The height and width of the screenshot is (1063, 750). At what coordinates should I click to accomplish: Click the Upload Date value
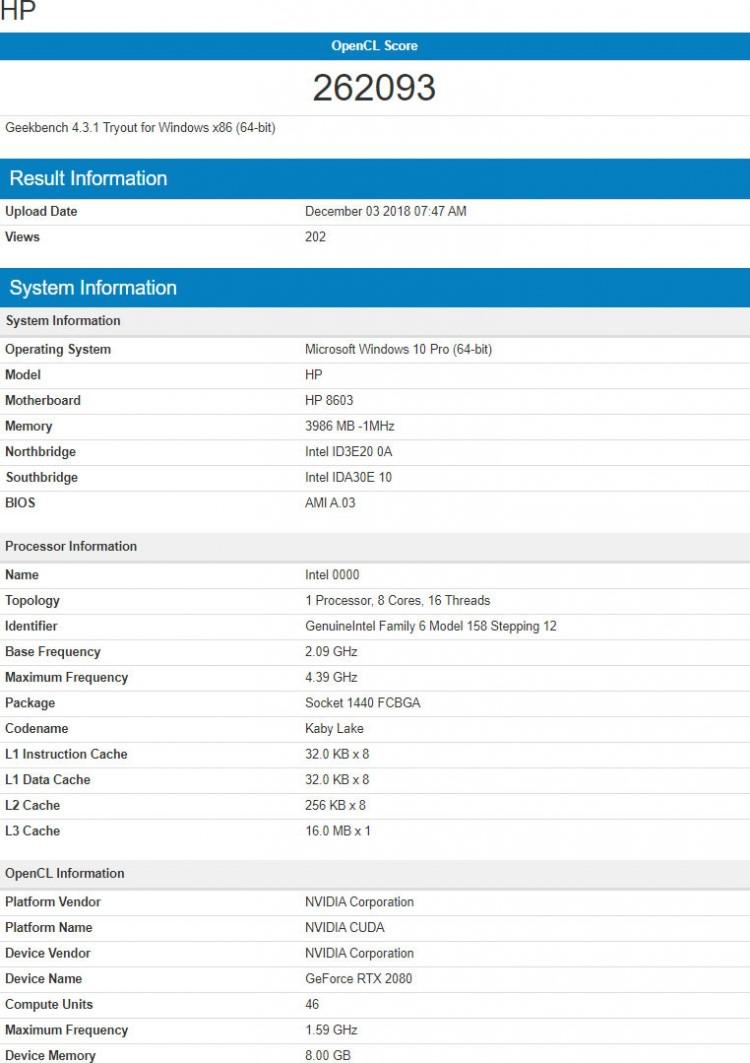385,211
